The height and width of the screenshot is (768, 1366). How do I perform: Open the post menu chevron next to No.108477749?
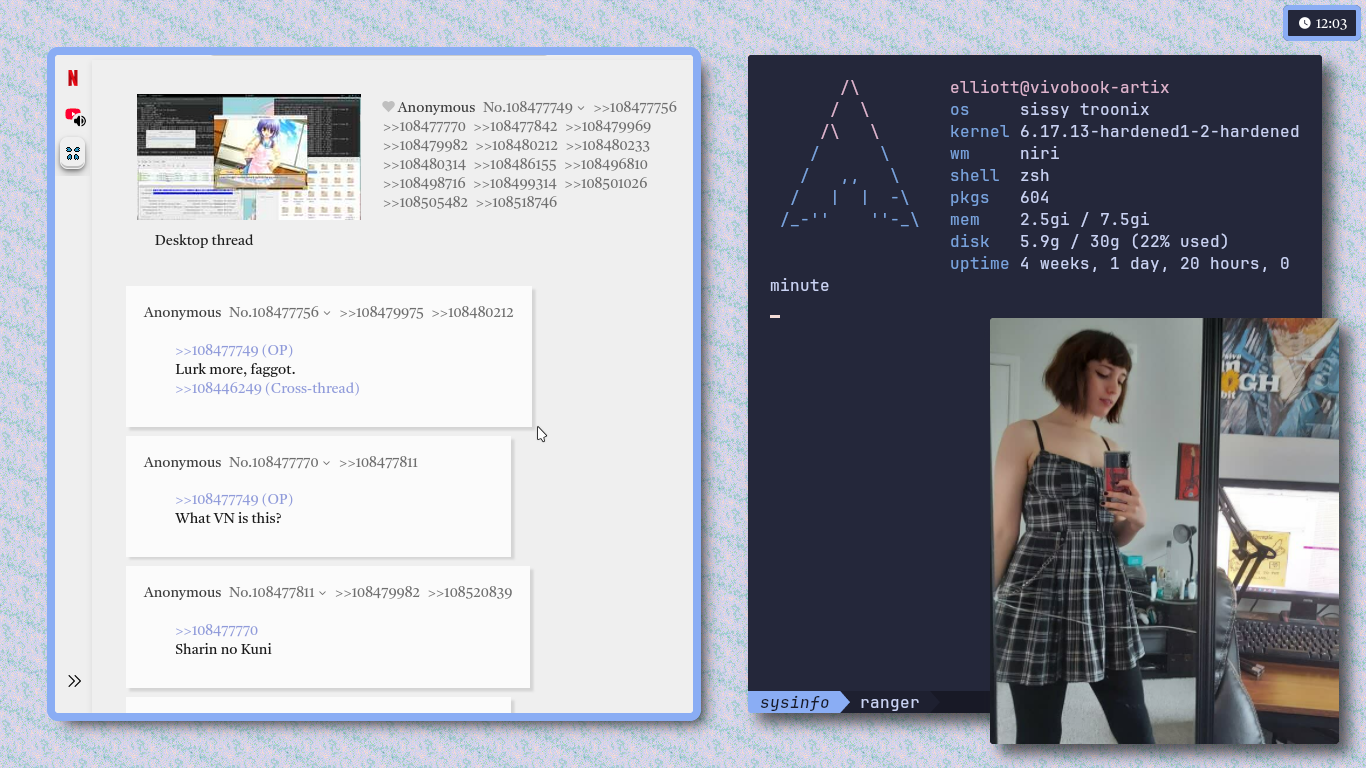click(x=581, y=108)
